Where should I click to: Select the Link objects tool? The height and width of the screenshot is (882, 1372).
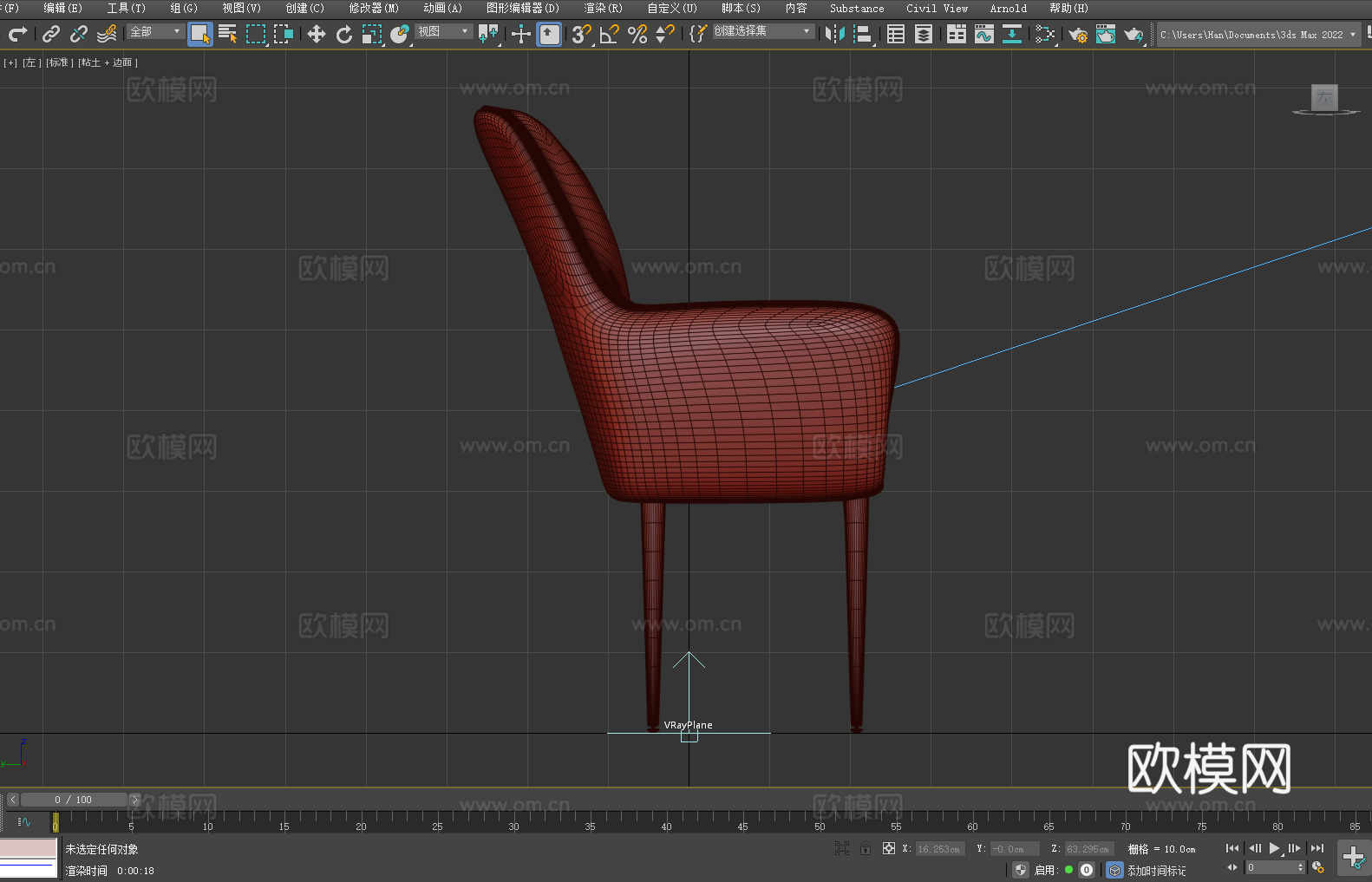coord(51,34)
